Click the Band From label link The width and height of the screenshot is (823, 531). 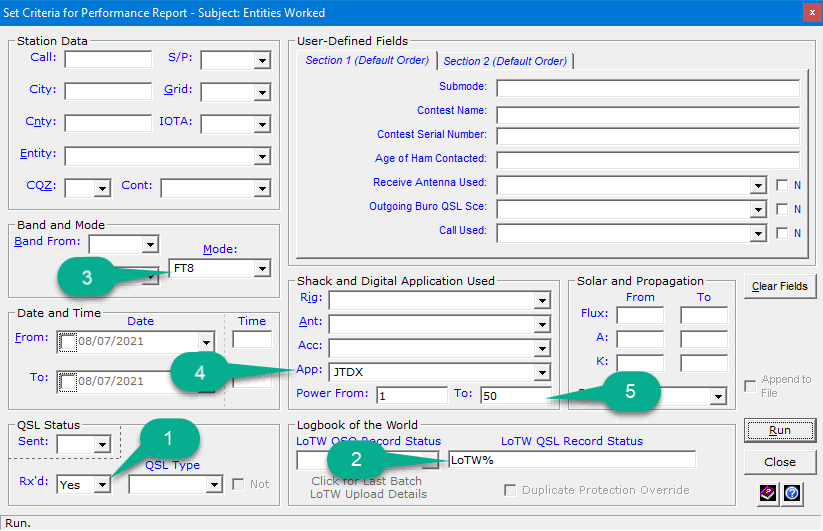(47, 241)
